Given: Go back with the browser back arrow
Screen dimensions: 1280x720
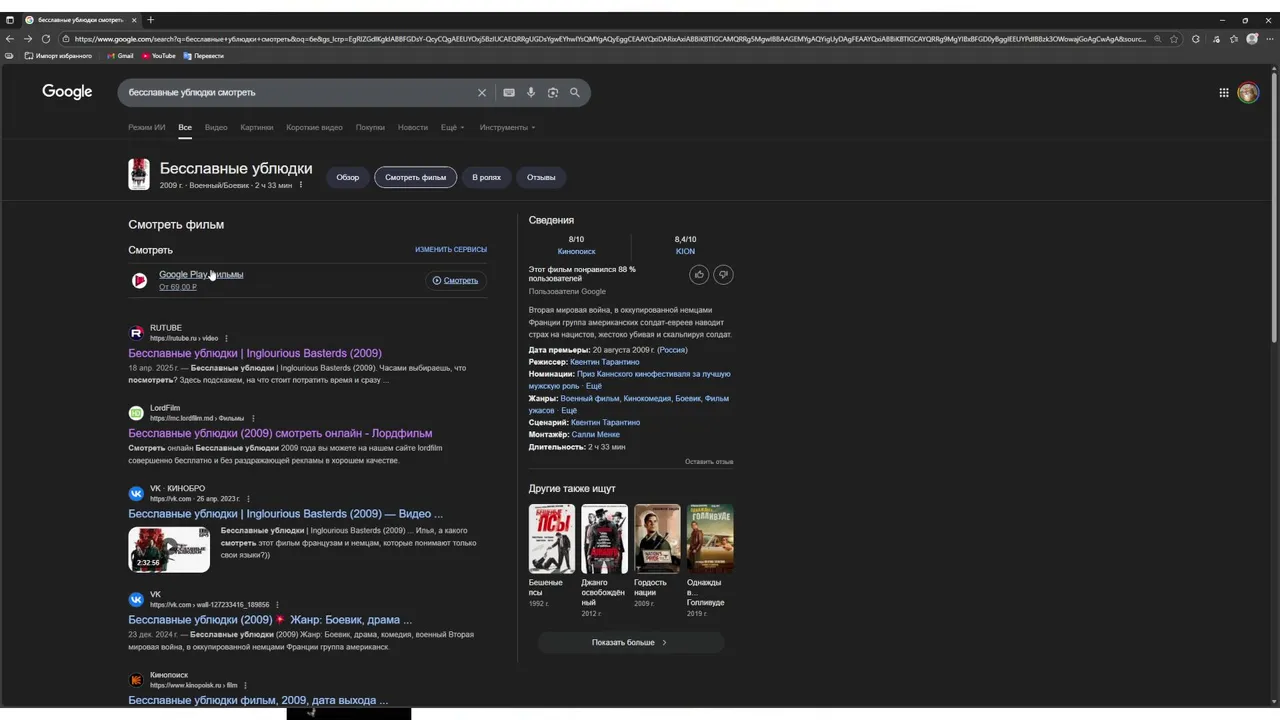Looking at the screenshot, I should click(10, 39).
